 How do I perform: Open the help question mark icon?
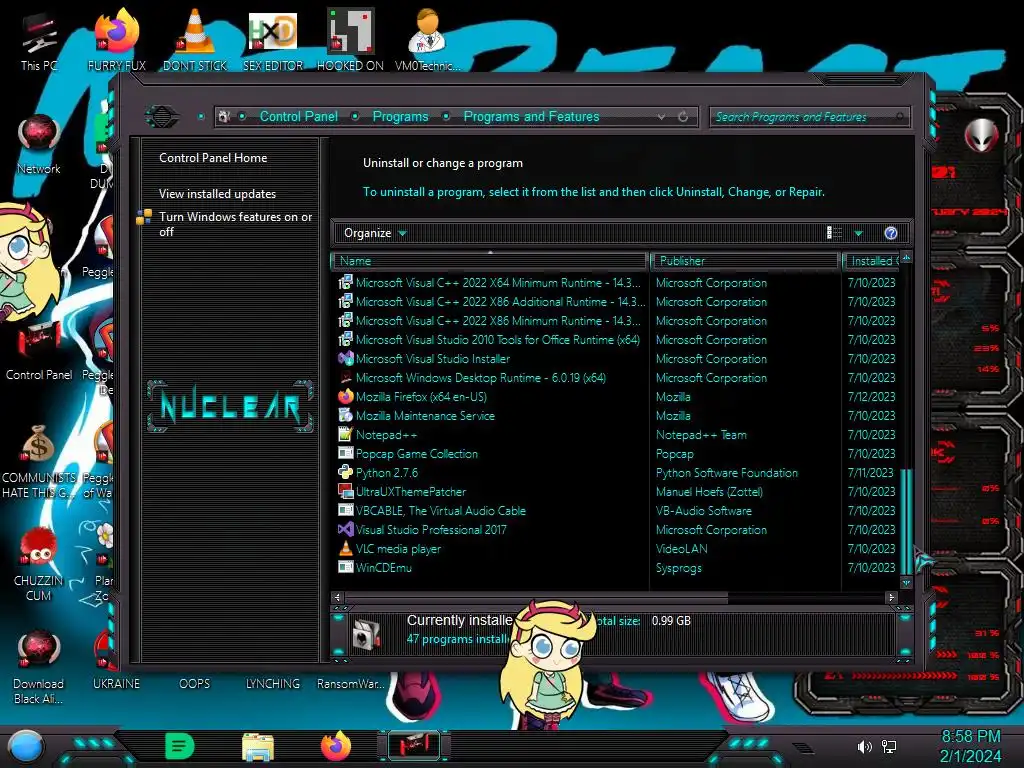pyautogui.click(x=891, y=233)
